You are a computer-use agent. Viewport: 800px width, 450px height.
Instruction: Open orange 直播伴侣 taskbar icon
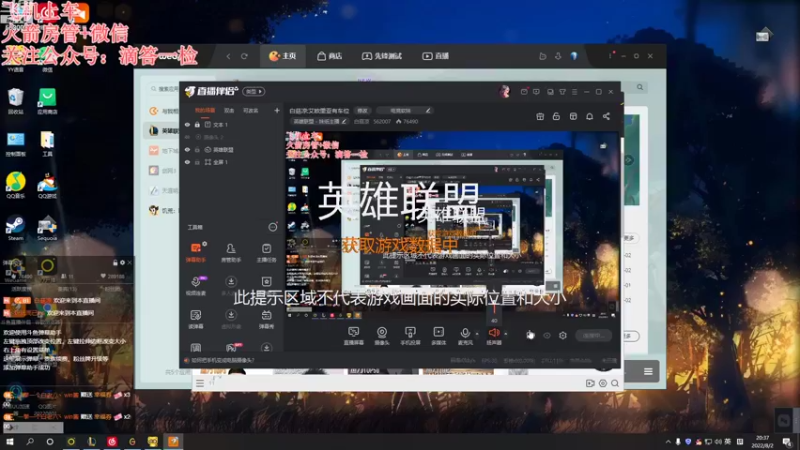[x=173, y=441]
